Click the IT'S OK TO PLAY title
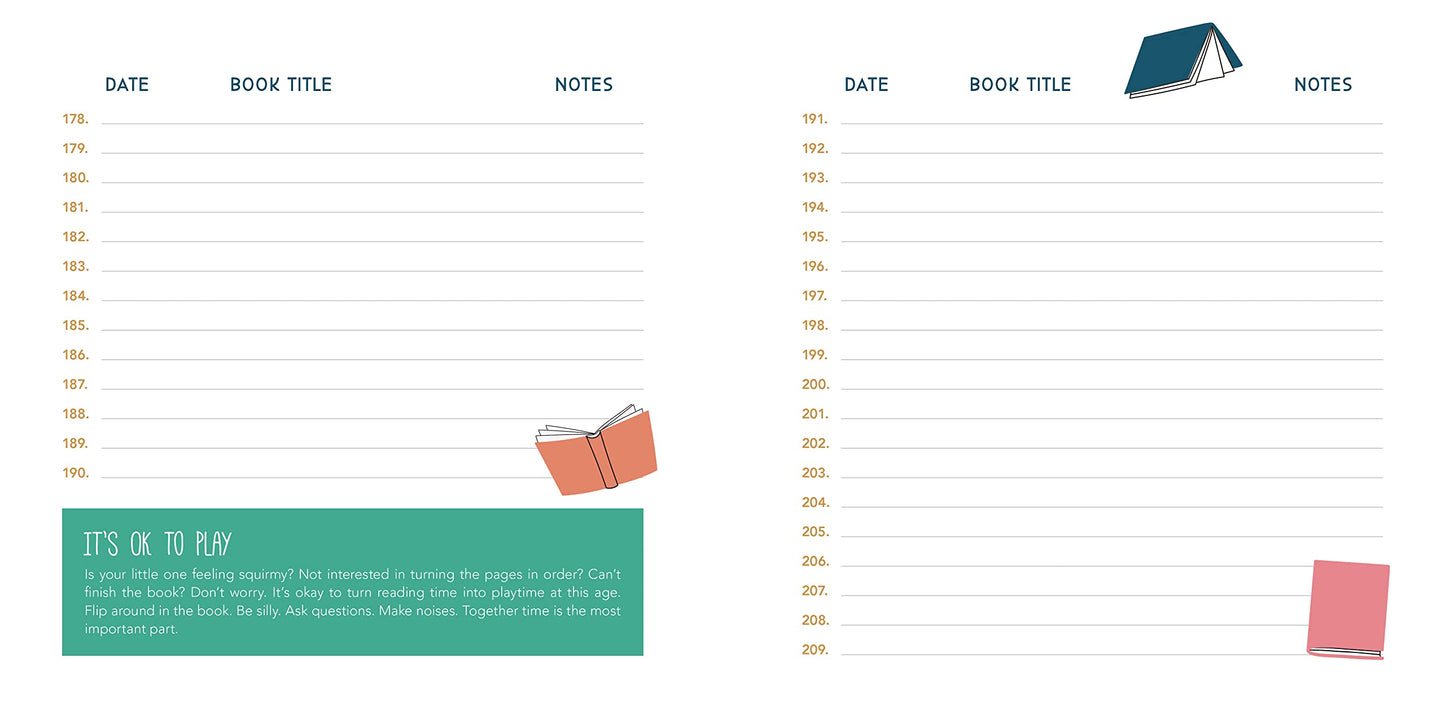Viewport: 1445px width, 723px height. tap(158, 544)
